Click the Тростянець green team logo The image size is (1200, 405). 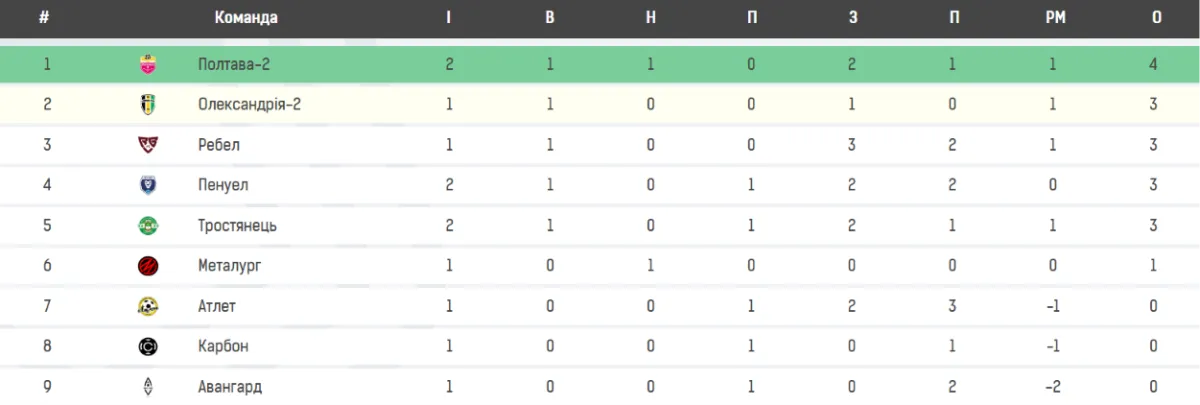pyautogui.click(x=148, y=225)
